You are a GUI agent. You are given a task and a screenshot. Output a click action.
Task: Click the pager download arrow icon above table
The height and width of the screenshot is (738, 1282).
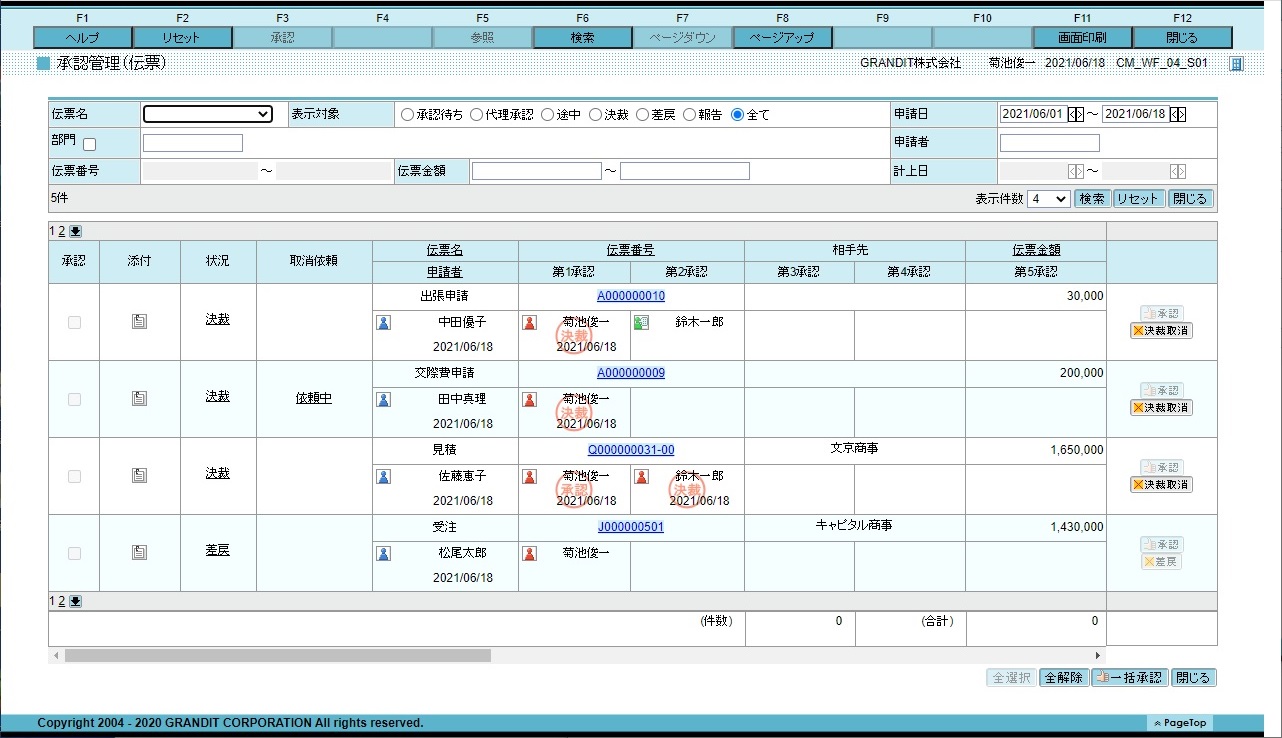coord(75,231)
